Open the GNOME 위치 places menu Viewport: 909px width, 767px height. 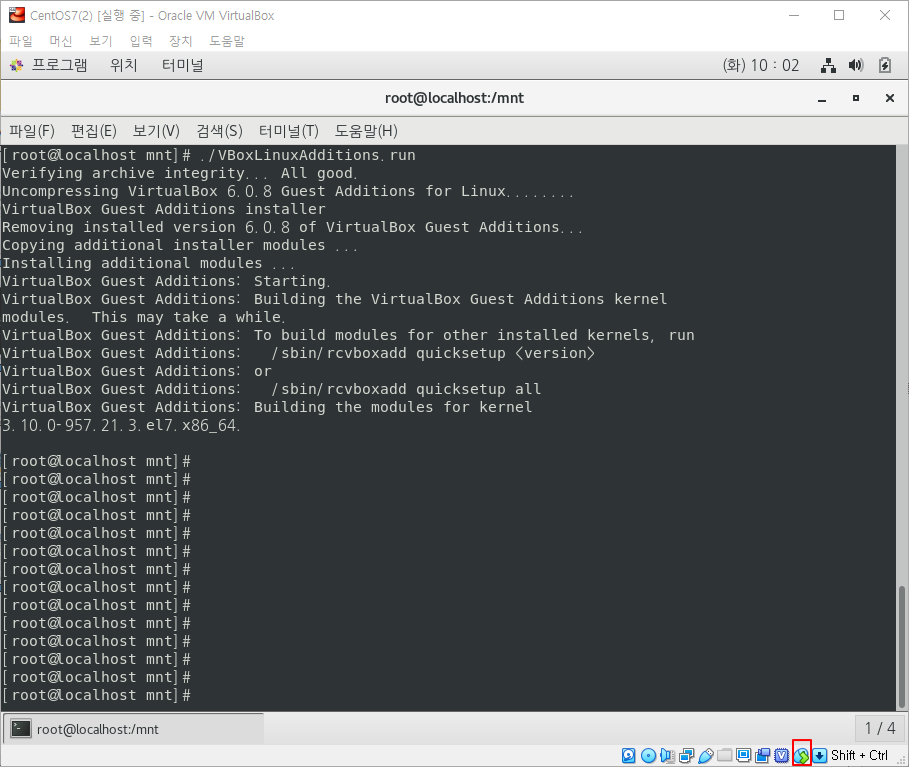[x=123, y=66]
